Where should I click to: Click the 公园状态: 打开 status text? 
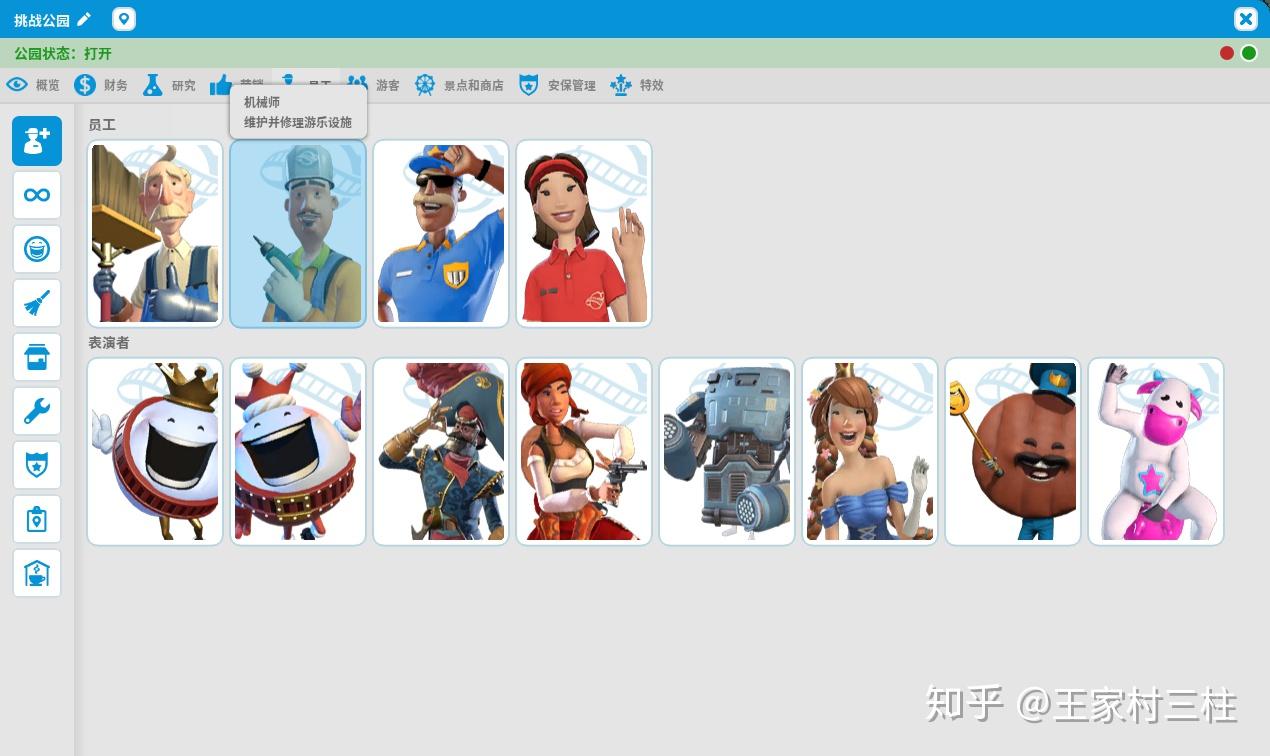tap(63, 53)
